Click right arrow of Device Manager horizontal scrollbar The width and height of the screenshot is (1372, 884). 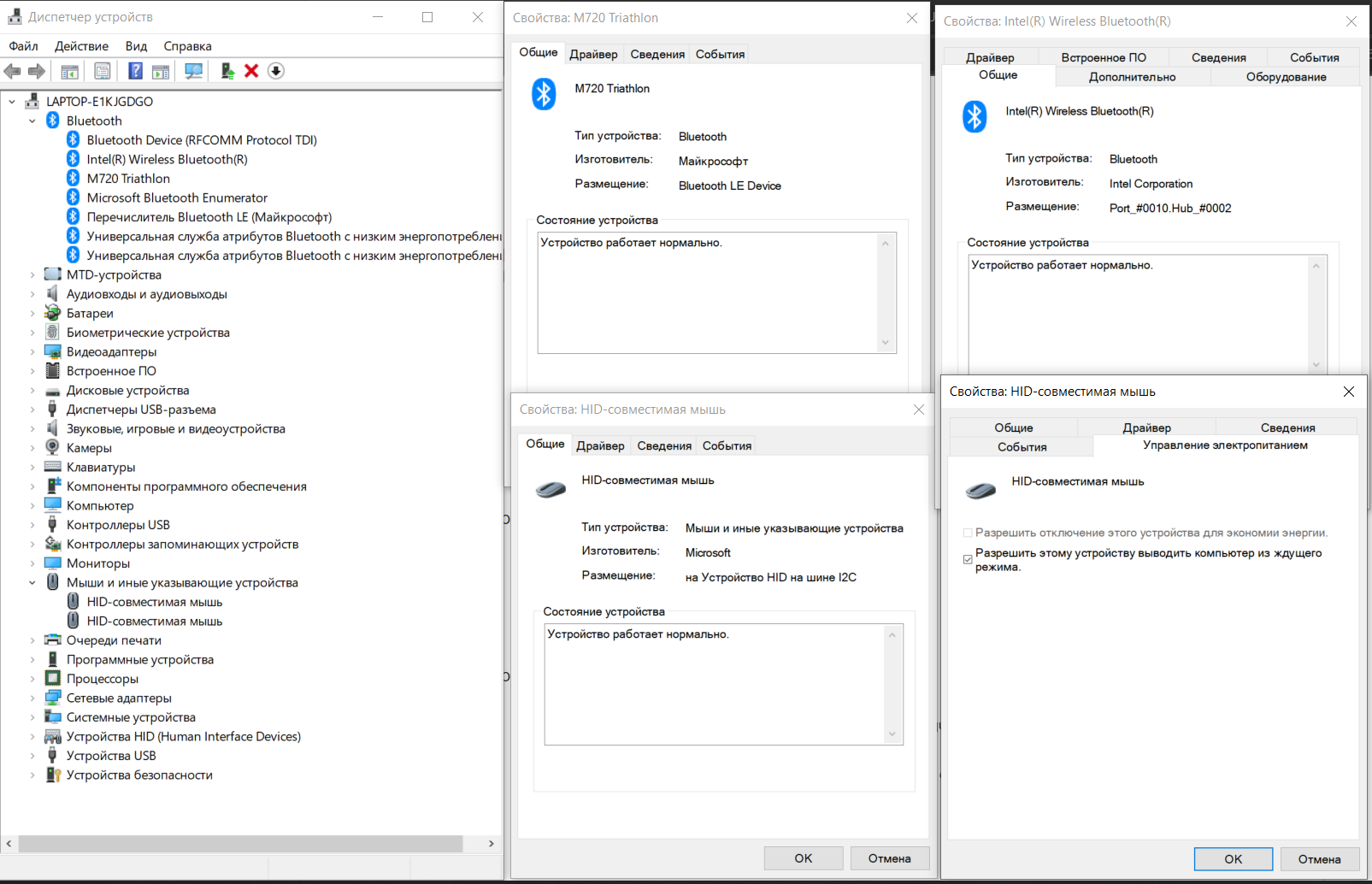tap(491, 844)
